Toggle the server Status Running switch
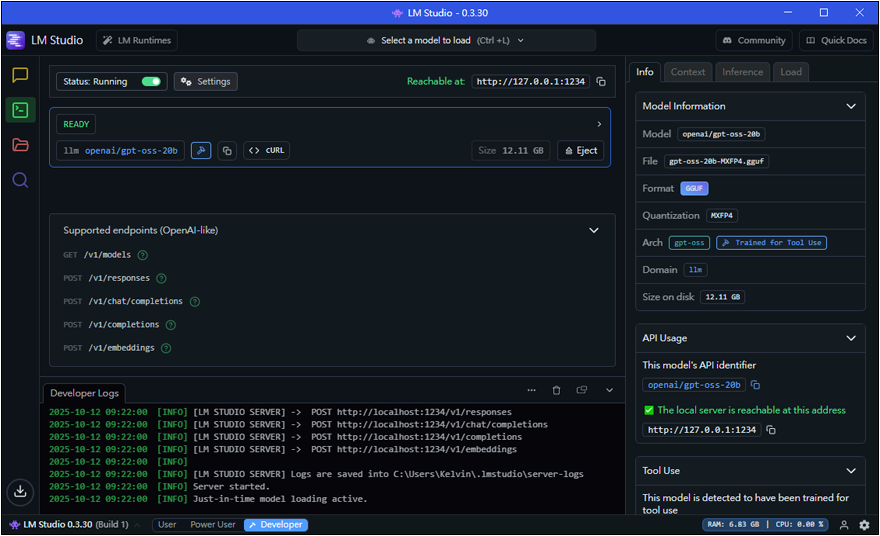Screen dimensions: 880x536 151,82
